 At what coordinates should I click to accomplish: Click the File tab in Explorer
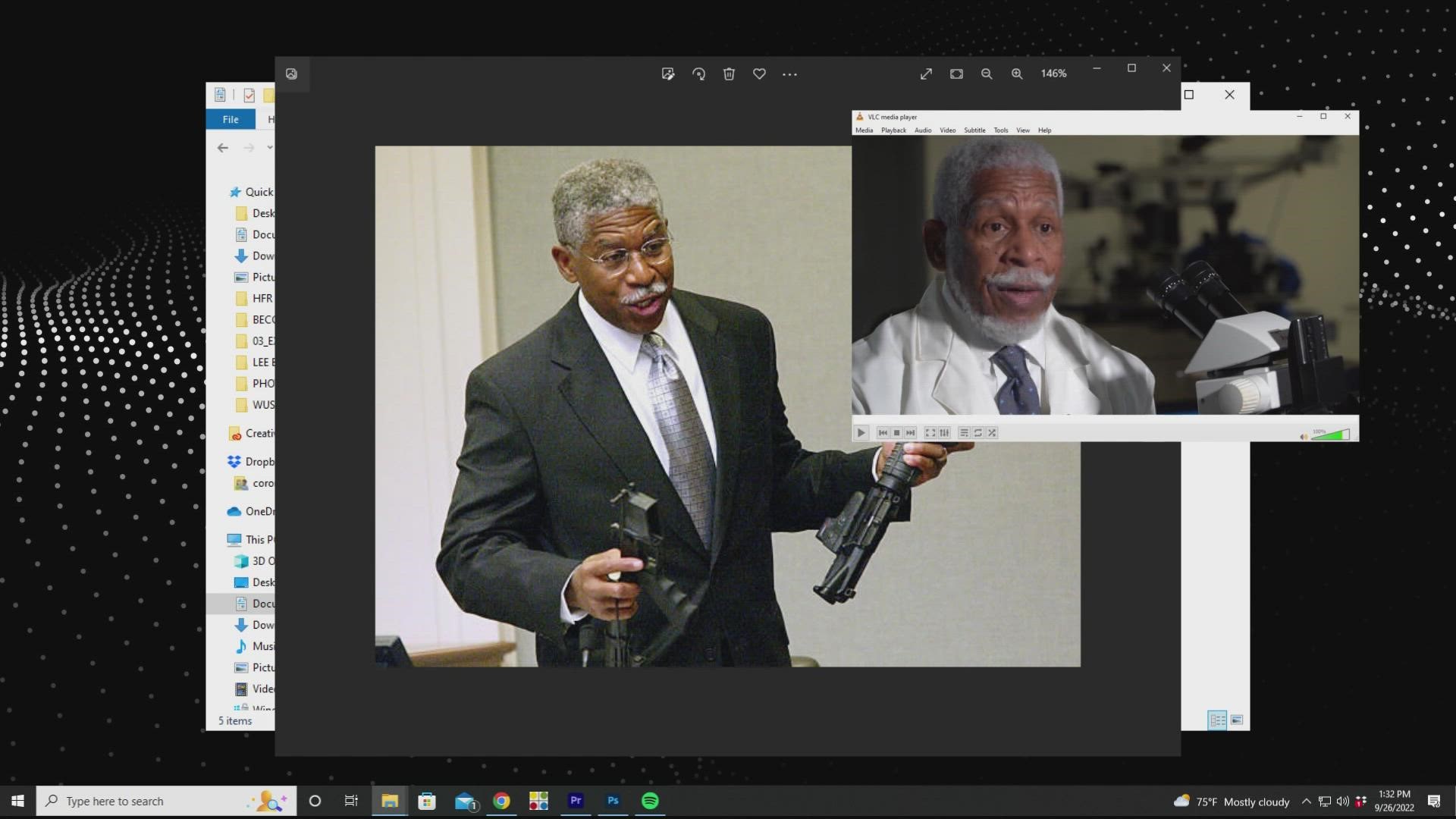pyautogui.click(x=231, y=119)
